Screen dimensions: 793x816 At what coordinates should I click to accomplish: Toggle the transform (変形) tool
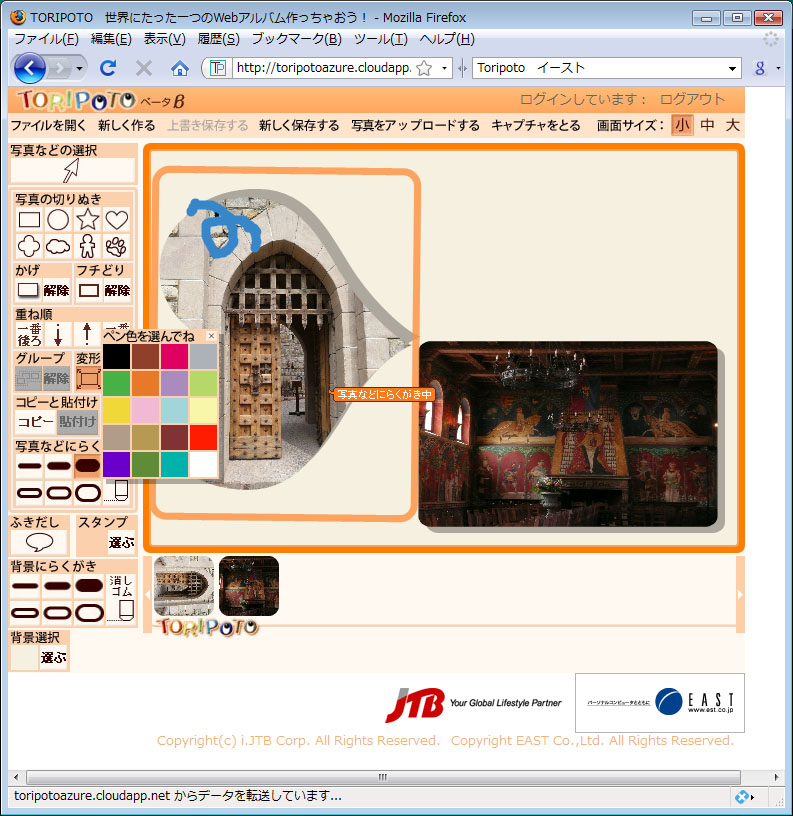[x=88, y=378]
